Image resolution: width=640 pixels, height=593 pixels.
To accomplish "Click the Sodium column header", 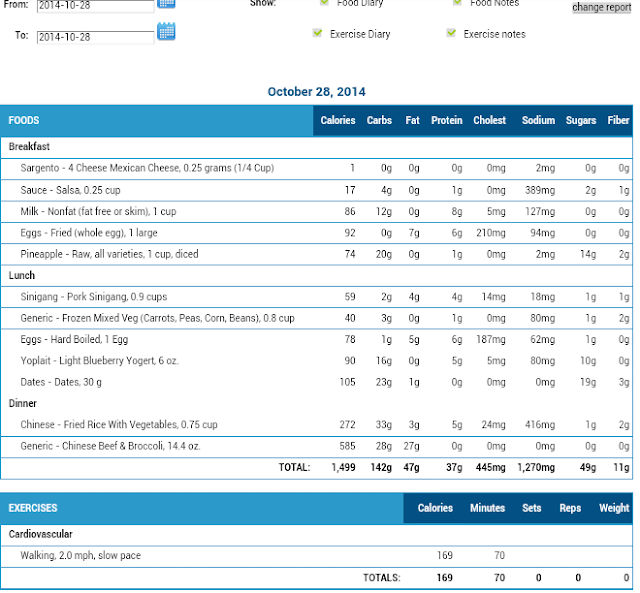I will click(538, 120).
